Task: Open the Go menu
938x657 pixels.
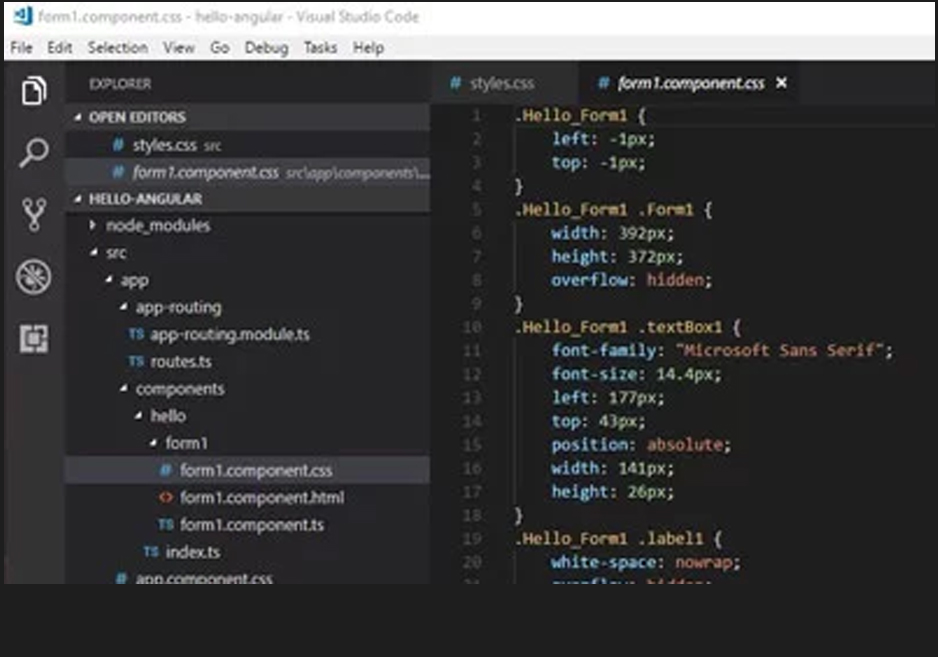Action: [220, 47]
